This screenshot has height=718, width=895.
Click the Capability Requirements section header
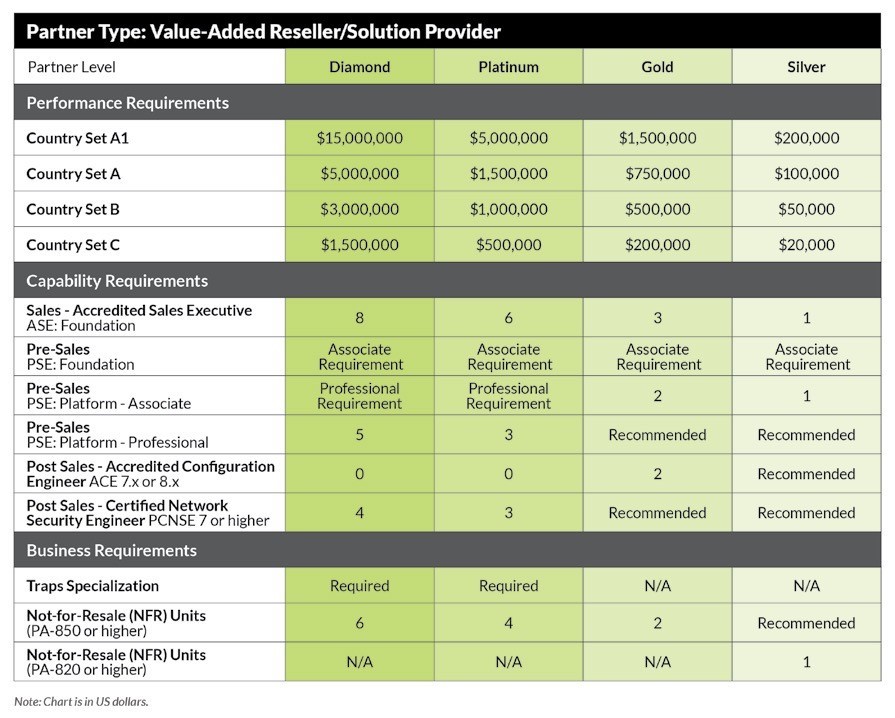click(x=117, y=281)
